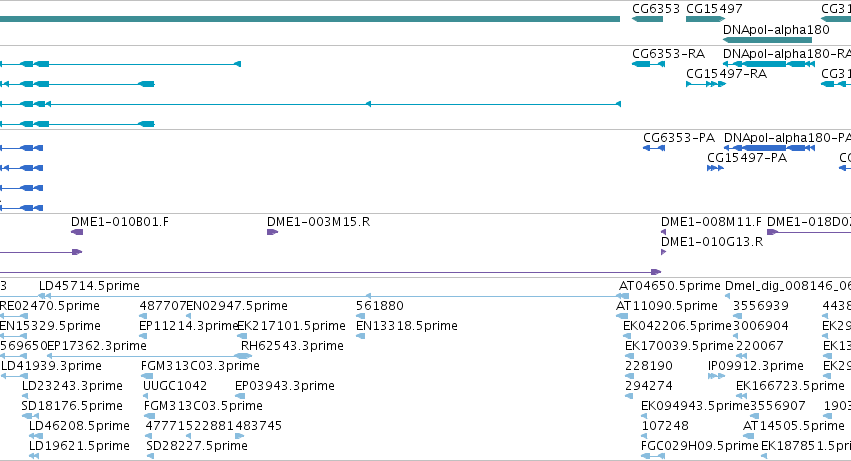Select the CG15497-PA coding feature
This screenshot has width=851, height=461.
715,168
